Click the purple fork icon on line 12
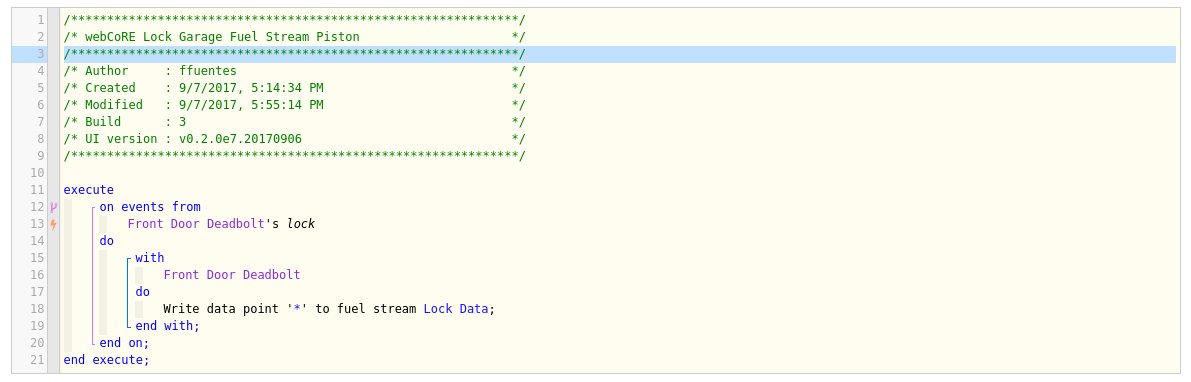Image resolution: width=1191 pixels, height=382 pixels. pyautogui.click(x=53, y=207)
